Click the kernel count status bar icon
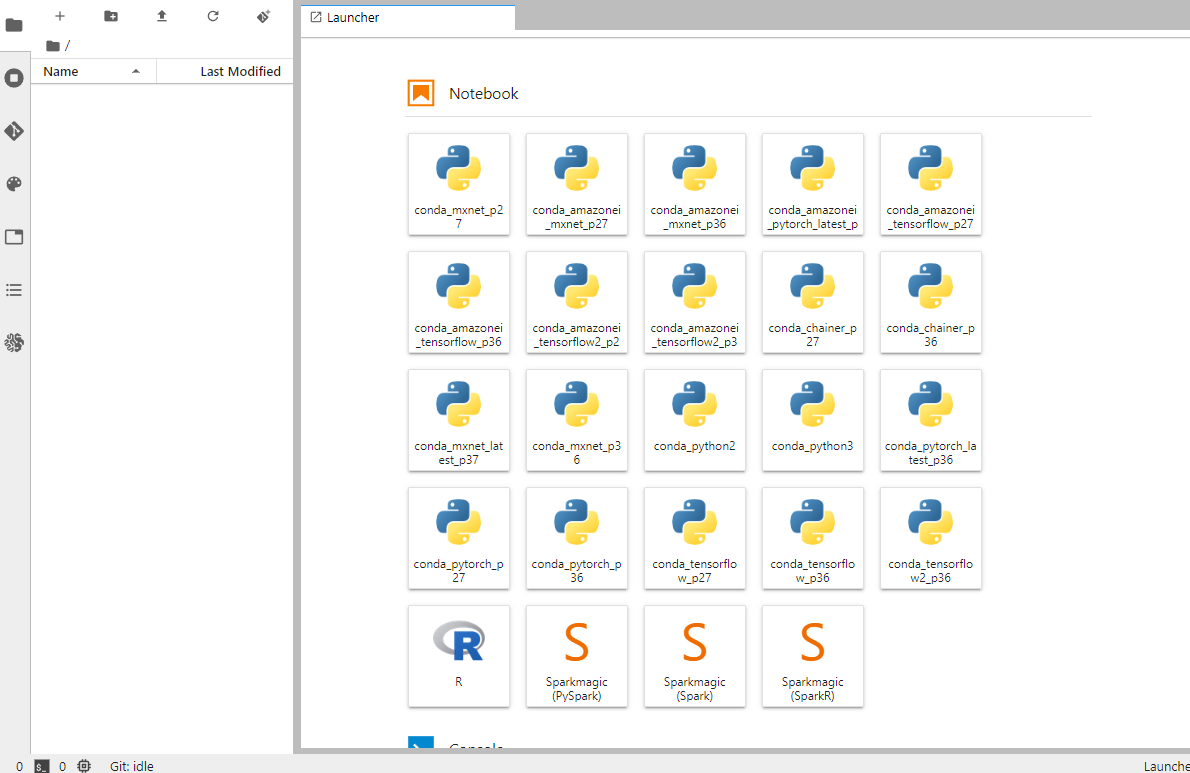This screenshot has height=773, width=1190. 84,766
